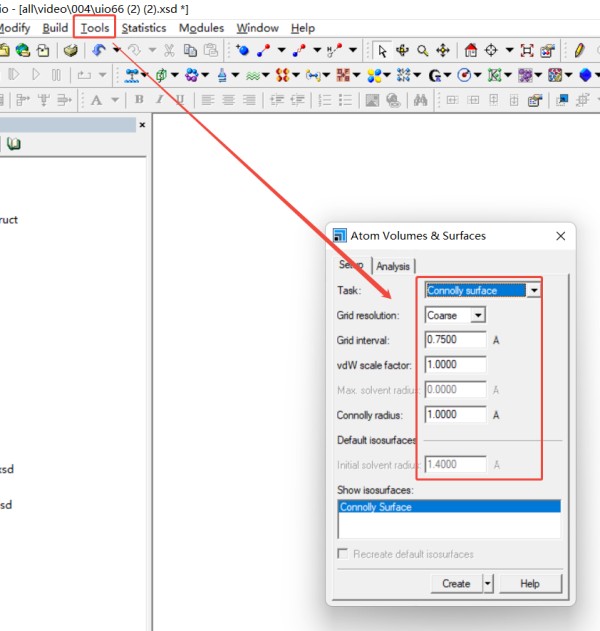Click the yellow and blue spheres module icon

pos(374,75)
